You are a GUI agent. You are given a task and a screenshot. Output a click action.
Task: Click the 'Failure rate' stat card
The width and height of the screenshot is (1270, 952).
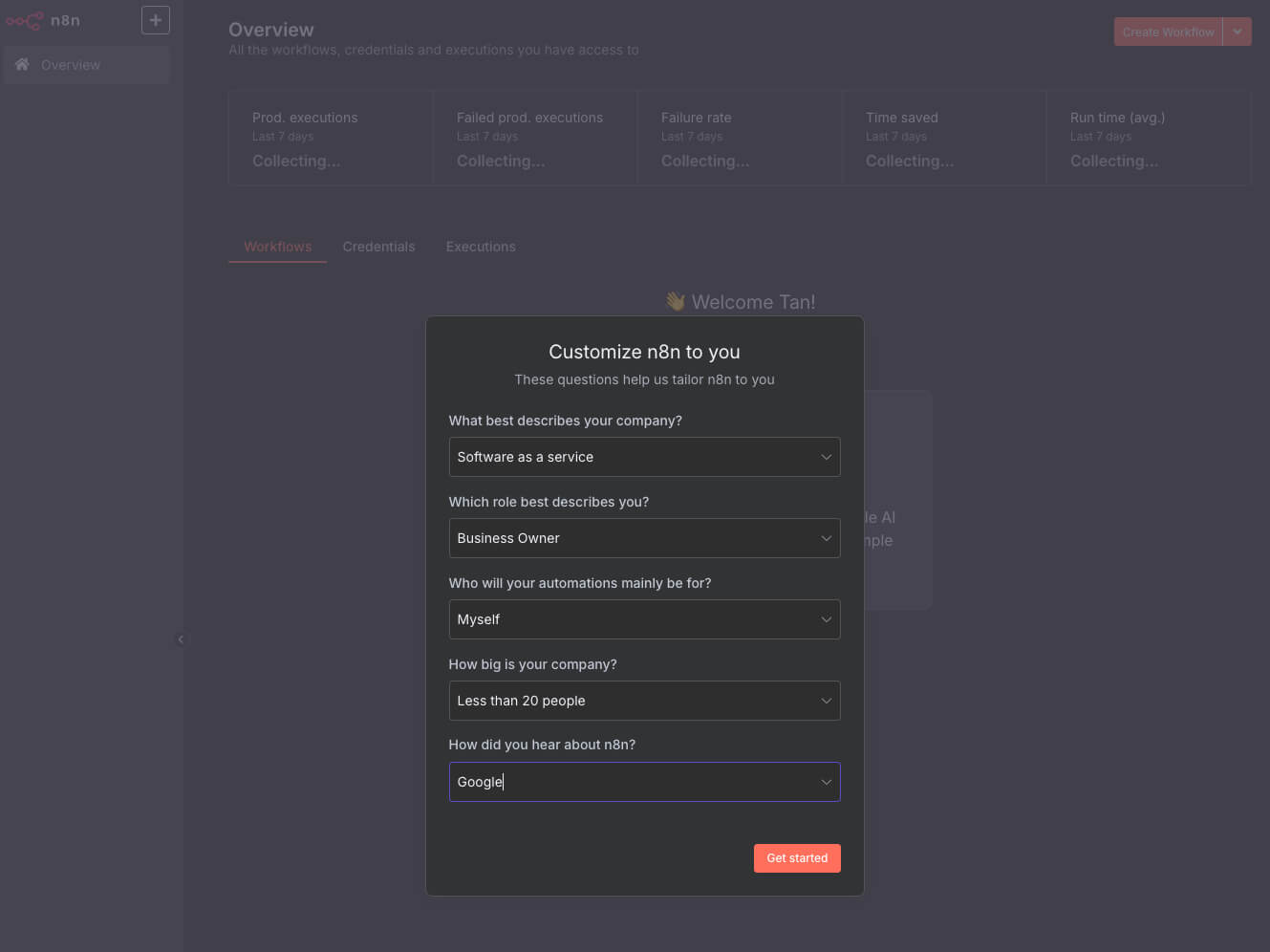[x=740, y=139]
